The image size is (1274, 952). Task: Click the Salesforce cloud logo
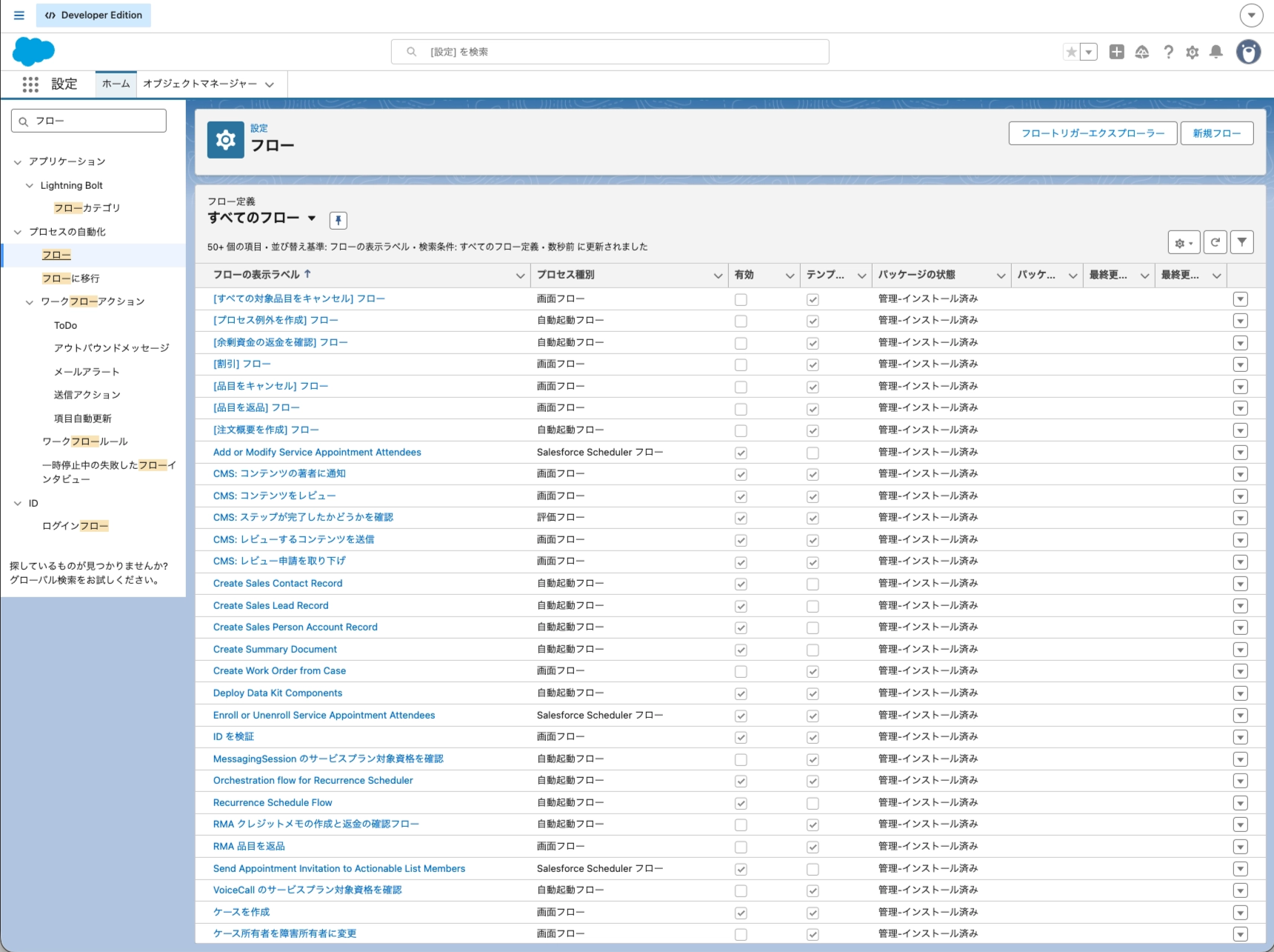point(33,52)
